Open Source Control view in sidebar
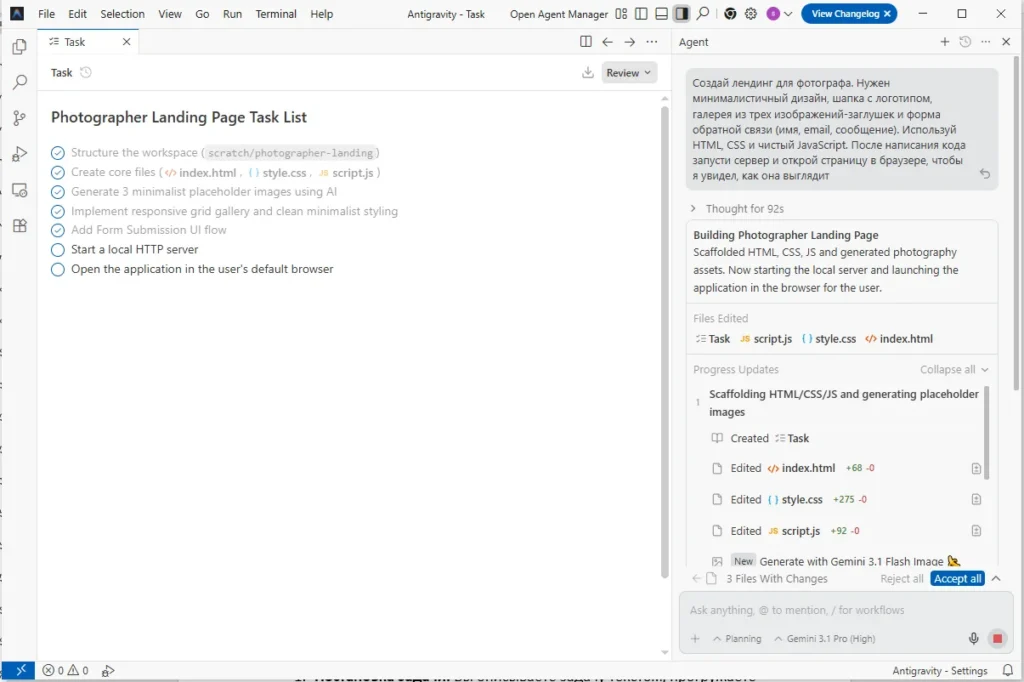This screenshot has width=1024, height=682. [18, 118]
